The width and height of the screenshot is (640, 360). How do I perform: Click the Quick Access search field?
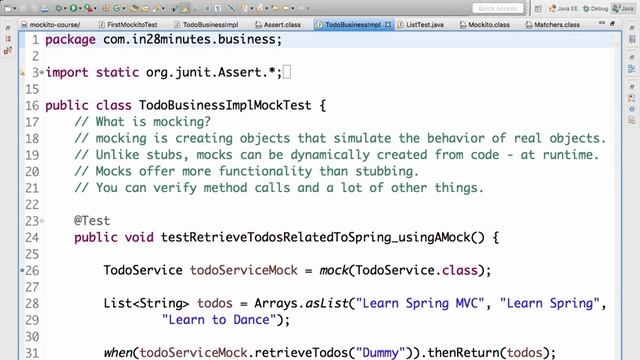coord(497,8)
